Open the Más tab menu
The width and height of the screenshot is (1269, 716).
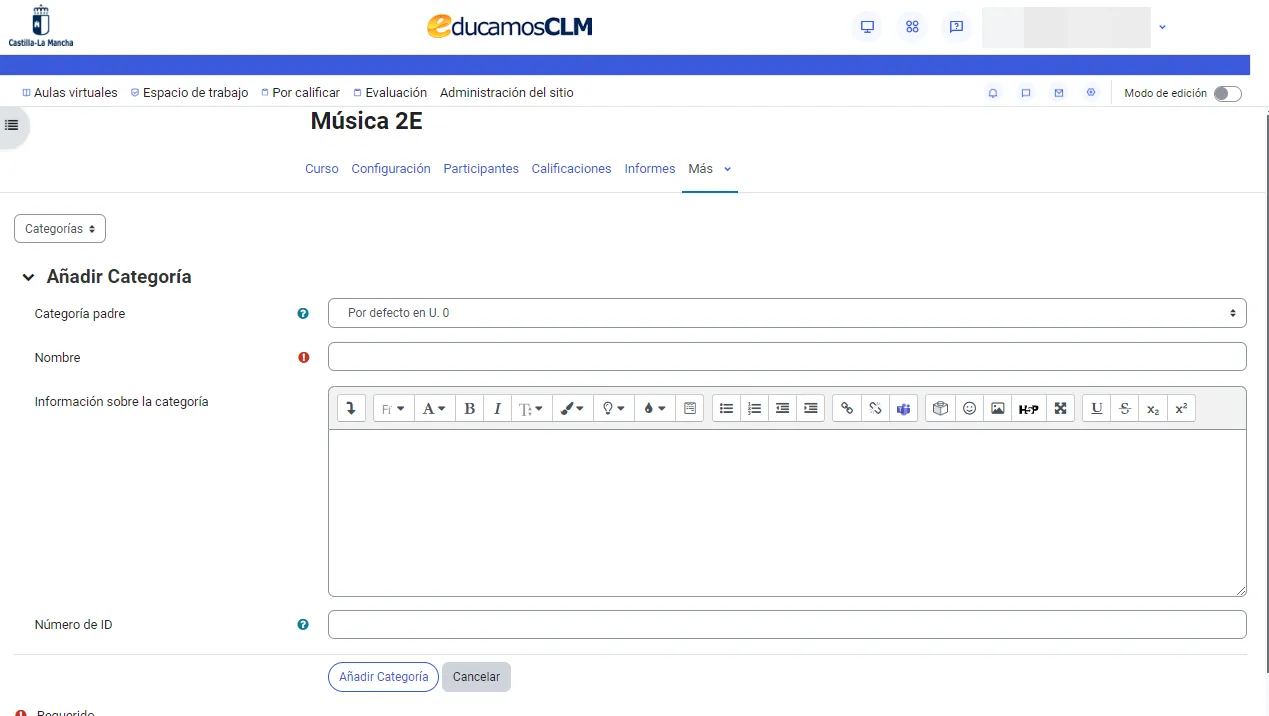[709, 169]
